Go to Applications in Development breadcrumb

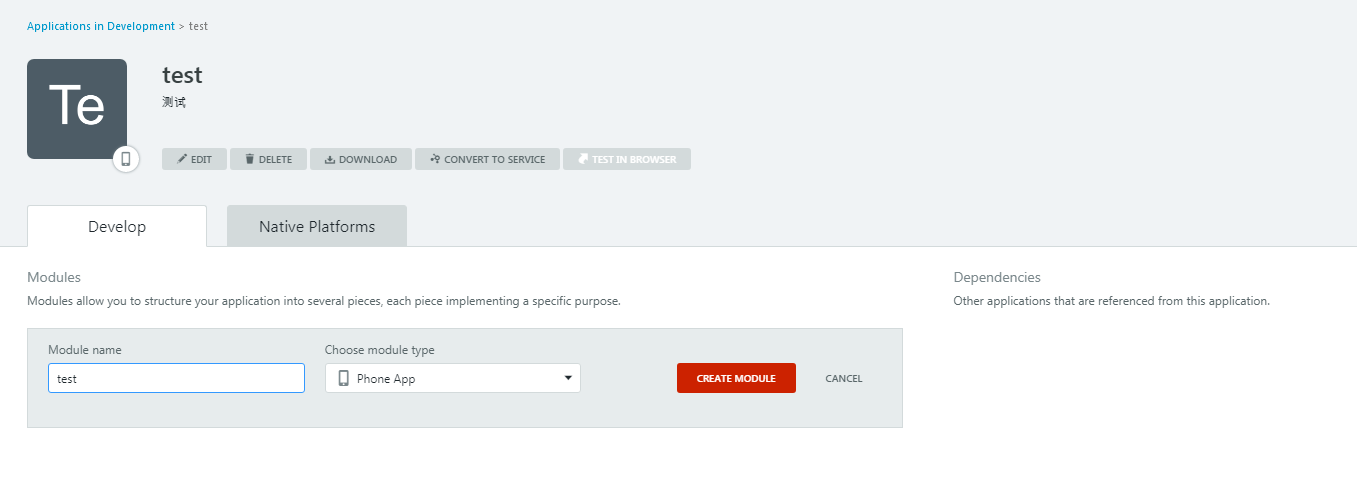click(x=101, y=26)
